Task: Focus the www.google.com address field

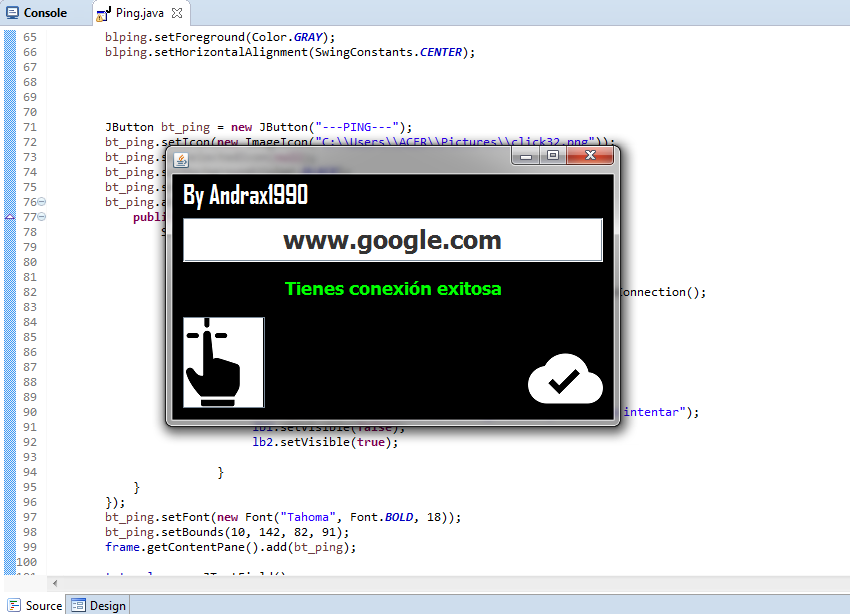Action: (x=392, y=240)
